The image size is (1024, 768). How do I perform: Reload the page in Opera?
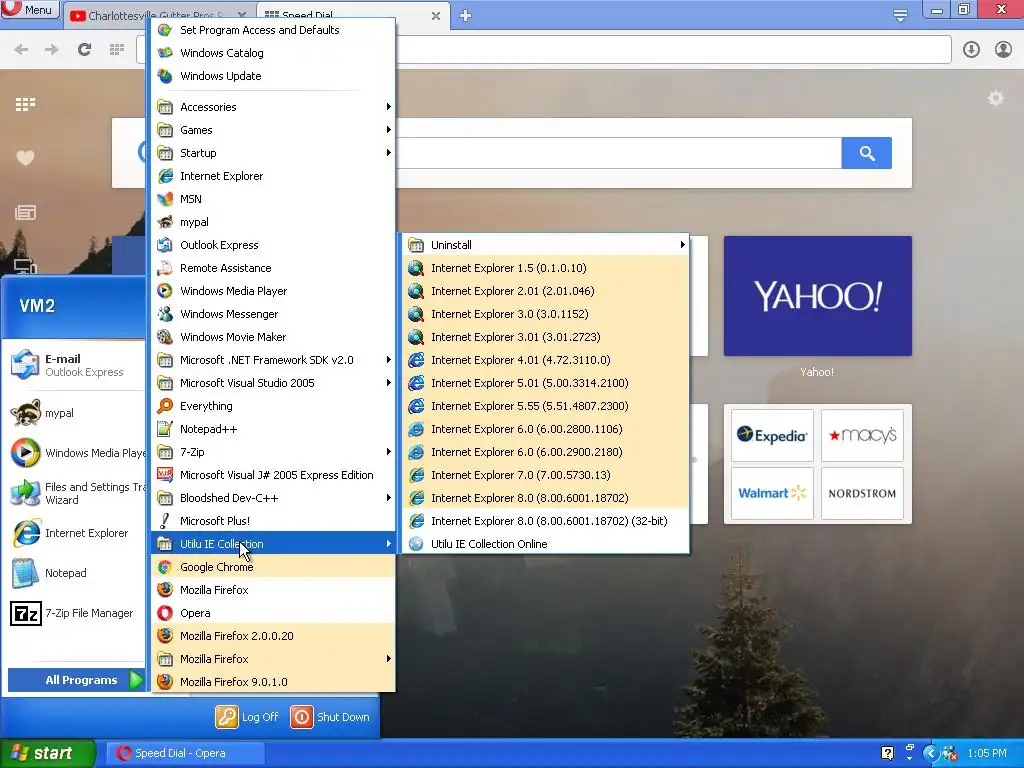(x=84, y=49)
